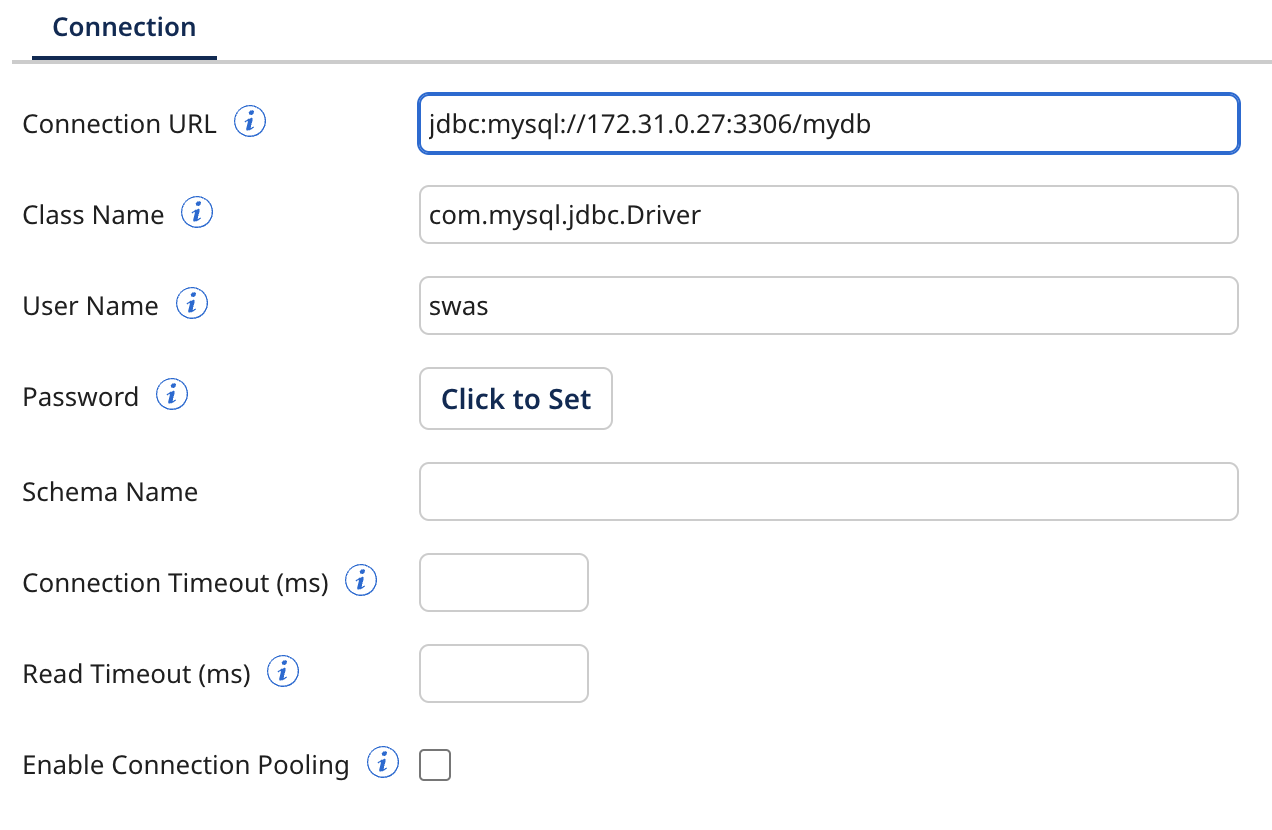The width and height of the screenshot is (1272, 830).
Task: Open the Connection Timeout info tooltip
Action: 360,579
